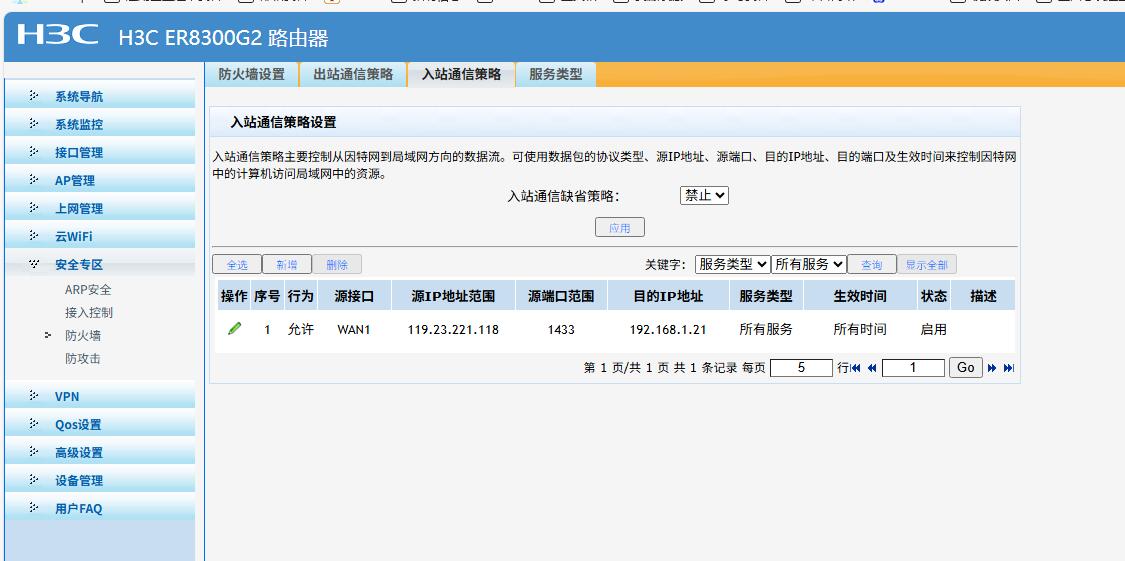Go to next page arrow icon
The height and width of the screenshot is (561, 1125).
(x=992, y=368)
